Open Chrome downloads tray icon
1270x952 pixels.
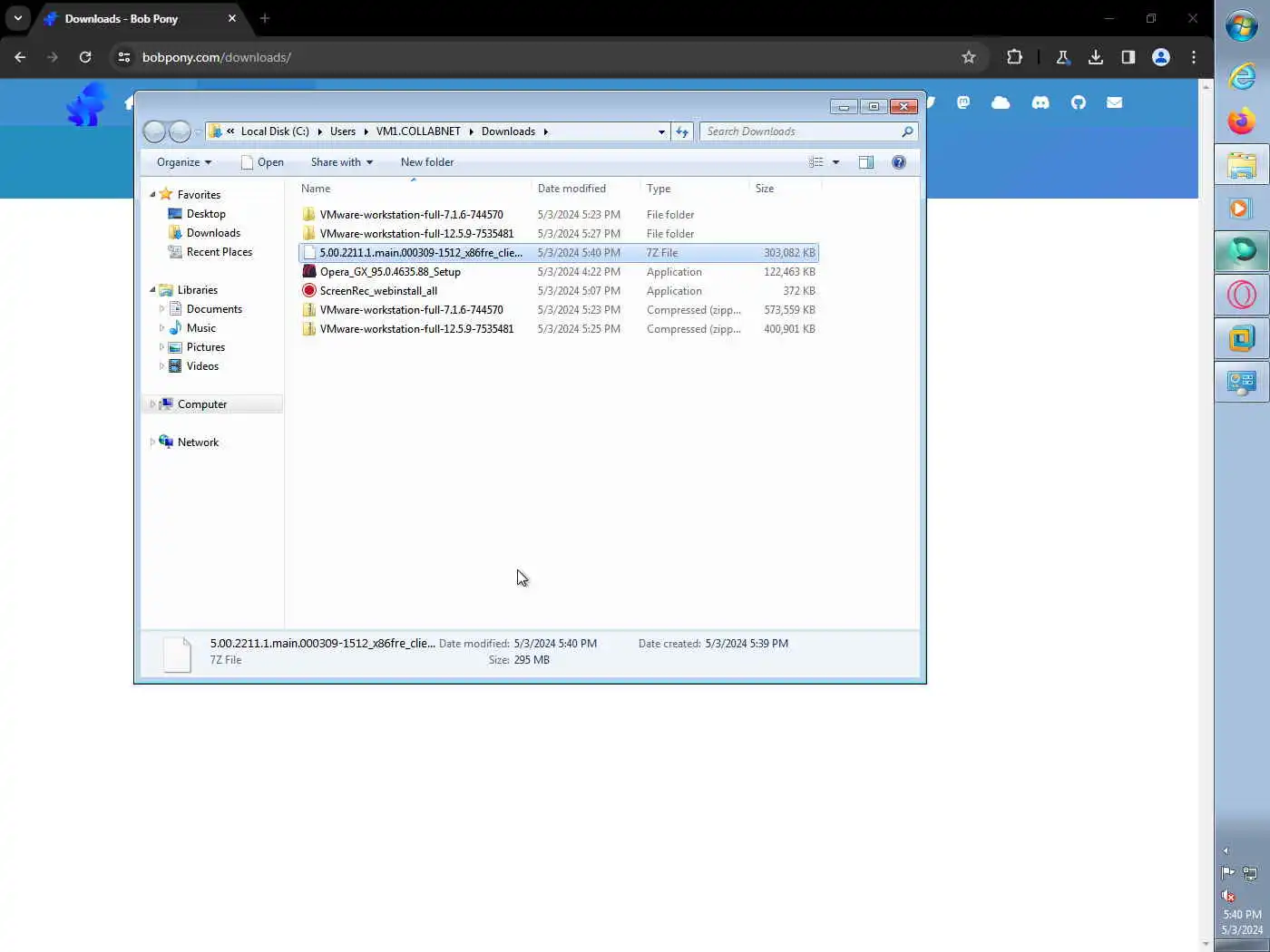pos(1096,57)
